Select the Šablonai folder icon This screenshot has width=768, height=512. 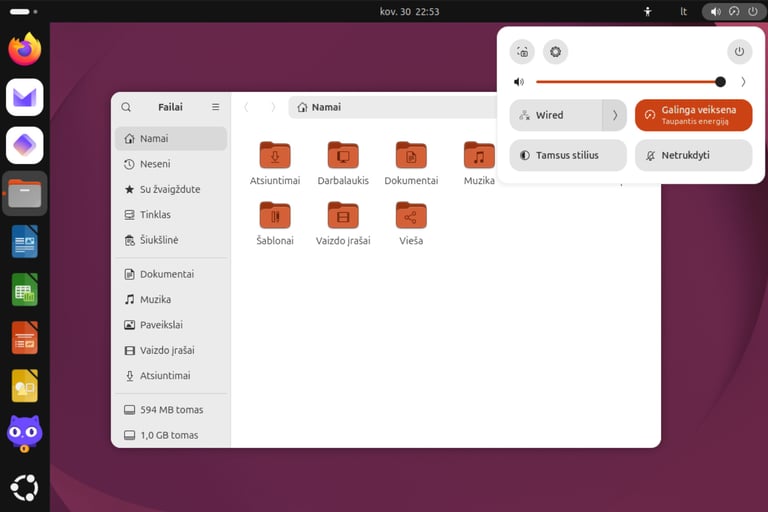coord(275,215)
